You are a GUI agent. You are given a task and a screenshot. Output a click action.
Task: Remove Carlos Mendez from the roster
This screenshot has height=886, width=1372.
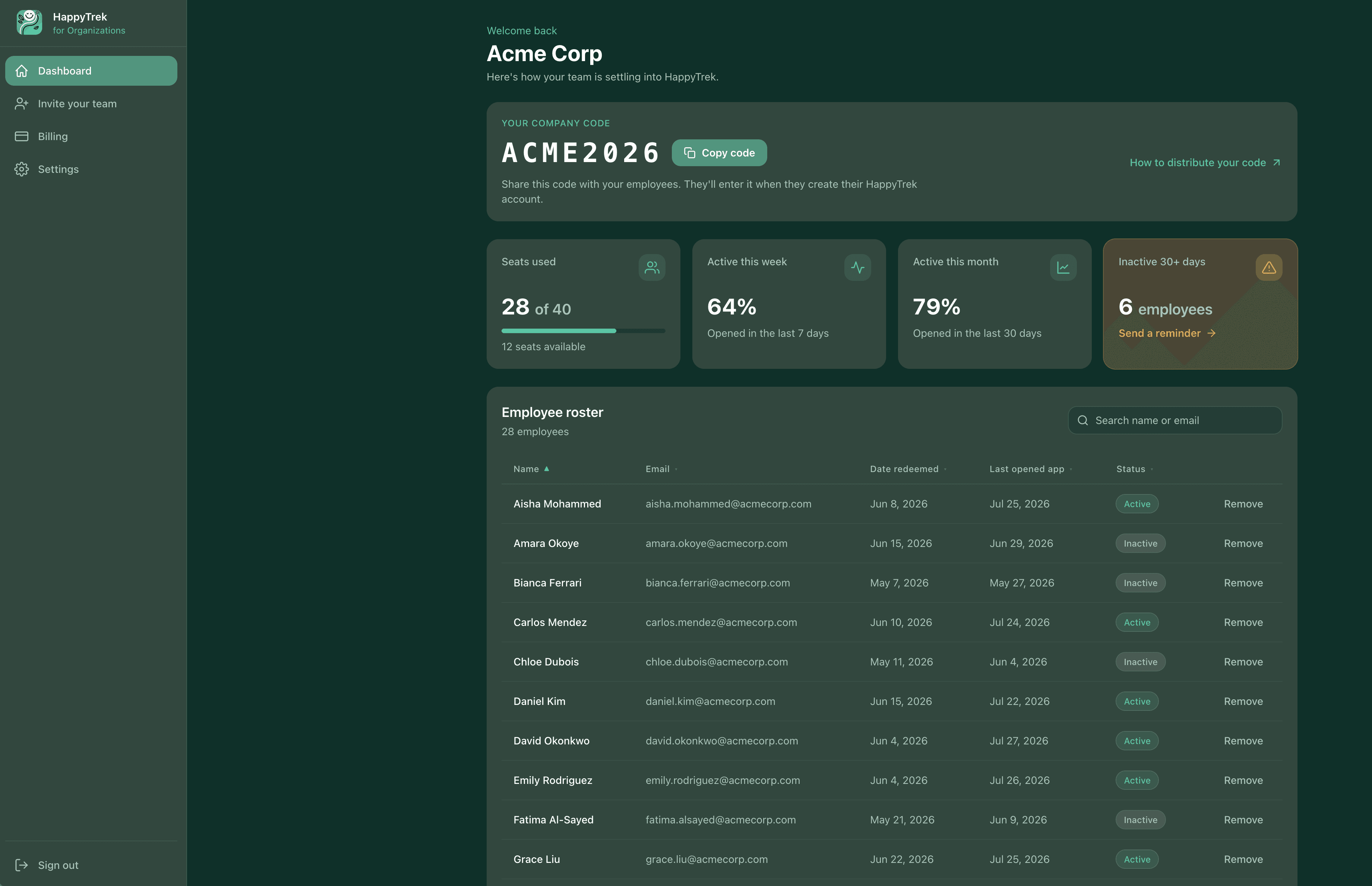1243,623
